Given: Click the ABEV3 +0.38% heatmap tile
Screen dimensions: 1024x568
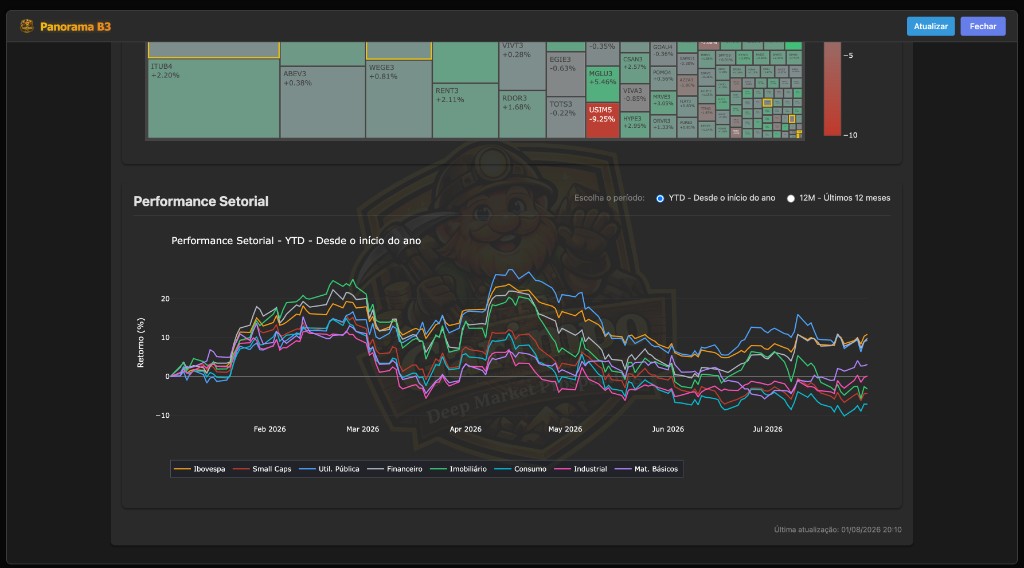Looking at the screenshot, I should [x=323, y=102].
